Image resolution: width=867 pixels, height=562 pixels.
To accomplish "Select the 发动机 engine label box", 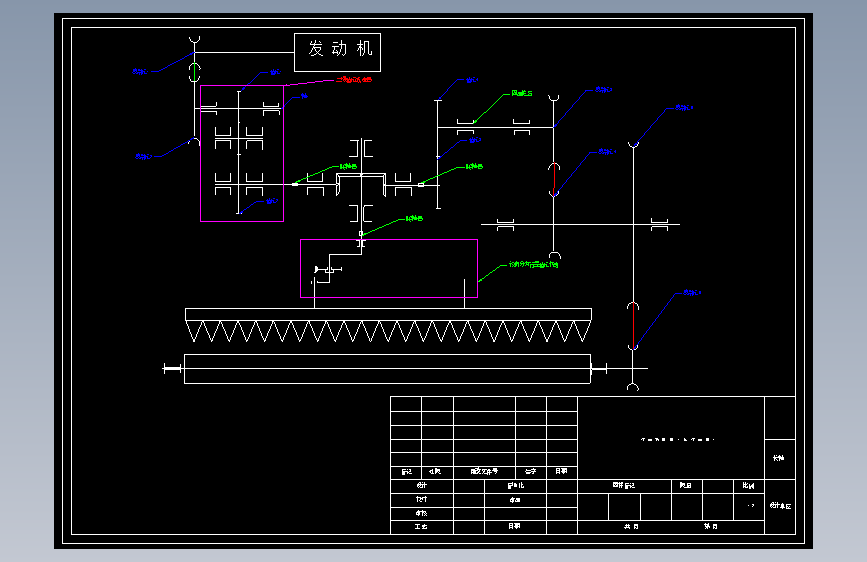I will tap(337, 53).
